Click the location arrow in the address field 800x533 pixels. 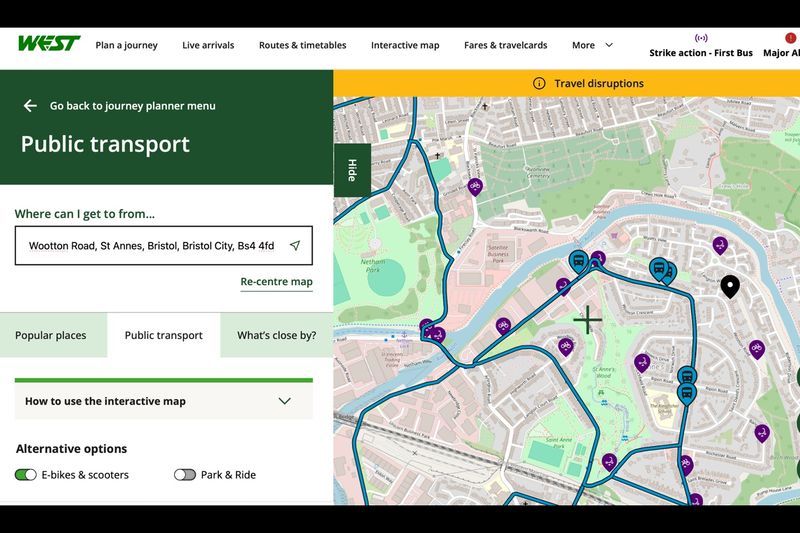coord(295,246)
